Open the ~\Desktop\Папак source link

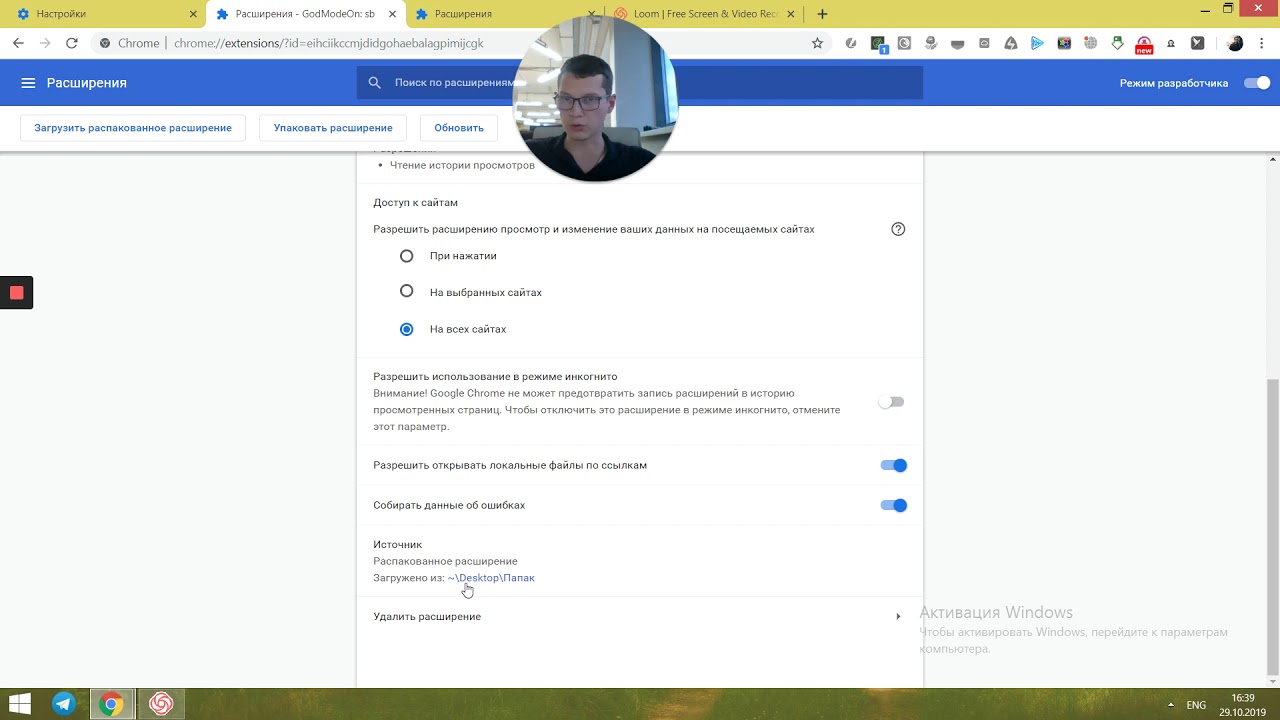[491, 578]
